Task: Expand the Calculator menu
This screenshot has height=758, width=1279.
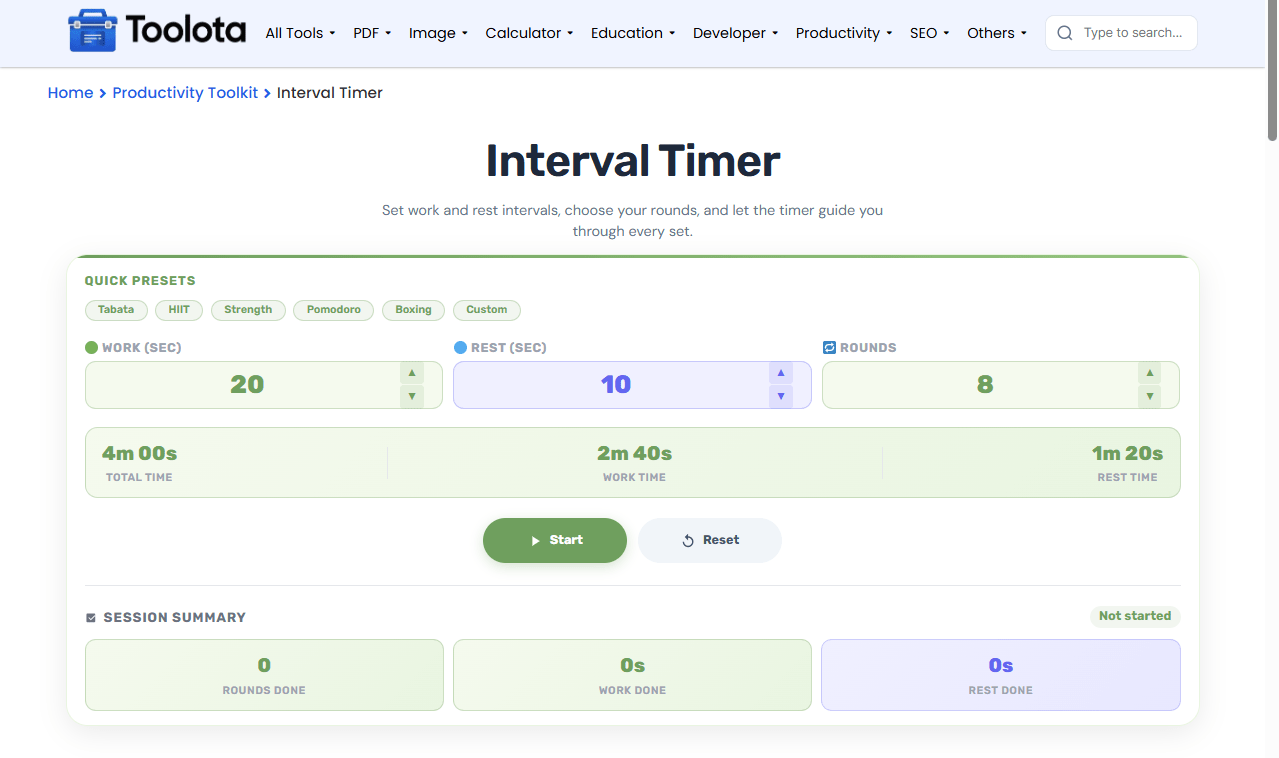Action: click(x=529, y=33)
